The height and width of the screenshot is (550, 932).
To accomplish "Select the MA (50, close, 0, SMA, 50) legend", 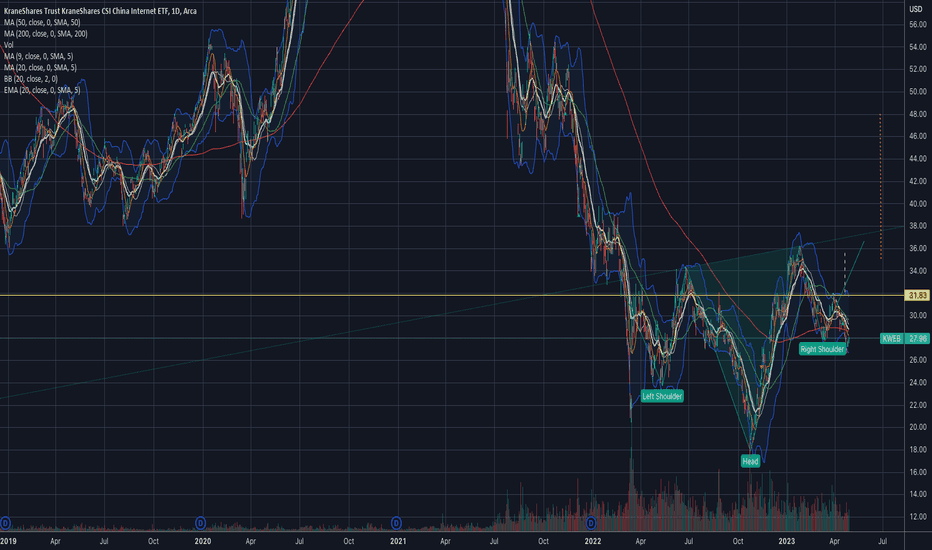I will (x=42, y=22).
